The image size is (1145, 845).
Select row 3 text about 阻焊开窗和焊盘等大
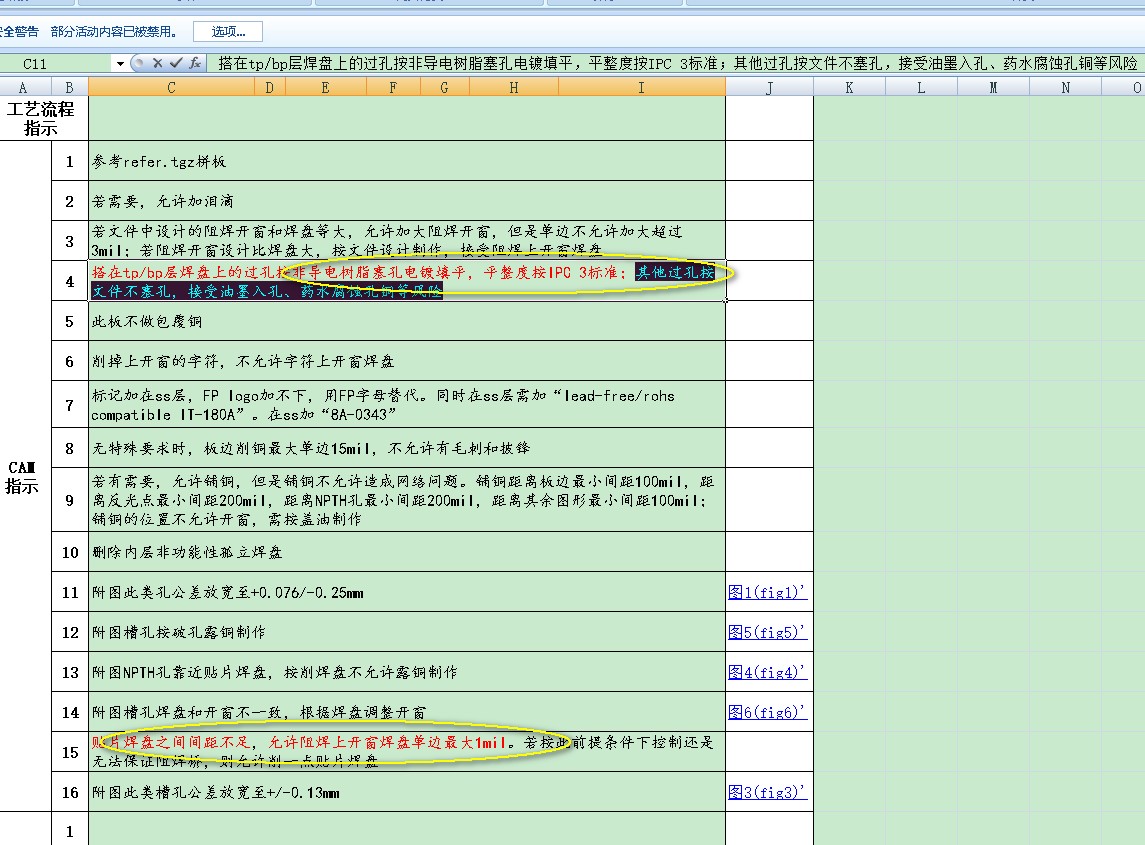click(x=407, y=241)
